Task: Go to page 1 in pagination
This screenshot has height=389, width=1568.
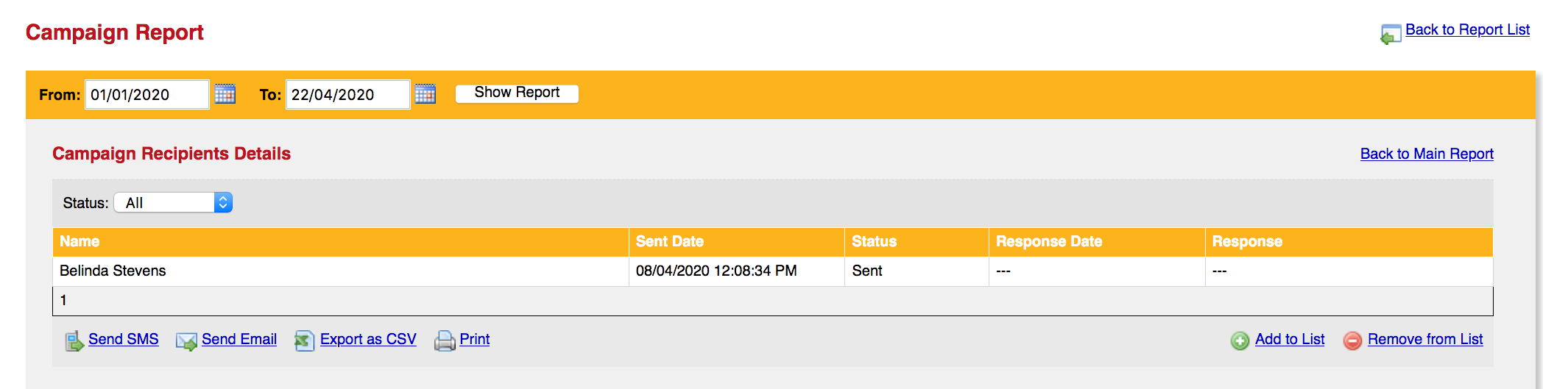Action: tap(63, 300)
